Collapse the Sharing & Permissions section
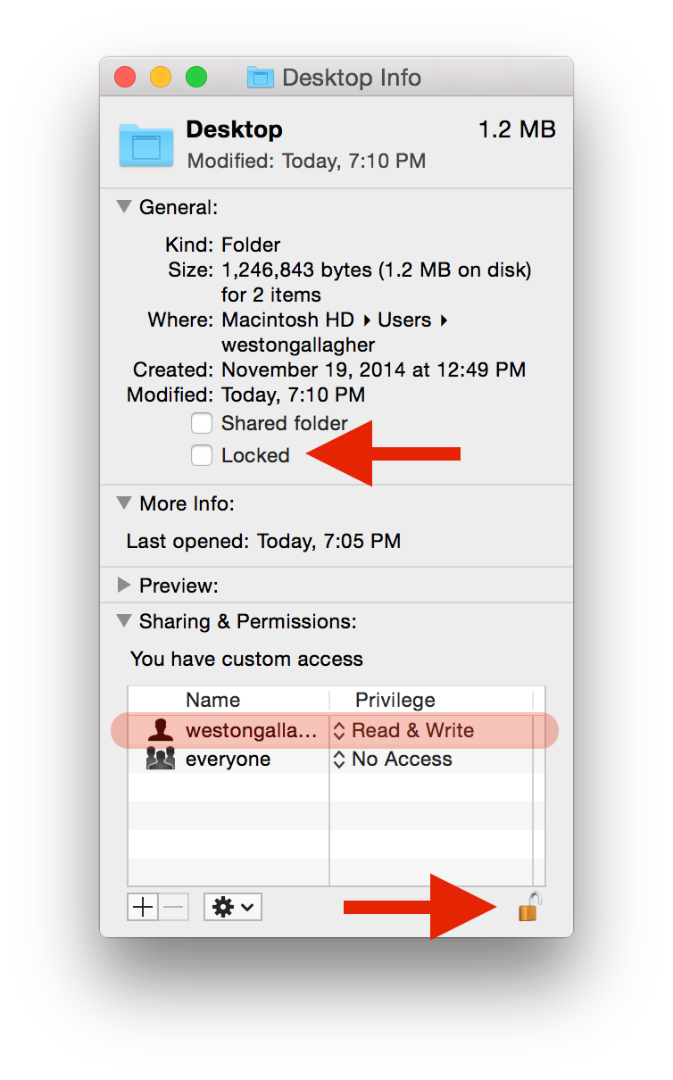The height and width of the screenshot is (1080, 673). (124, 621)
